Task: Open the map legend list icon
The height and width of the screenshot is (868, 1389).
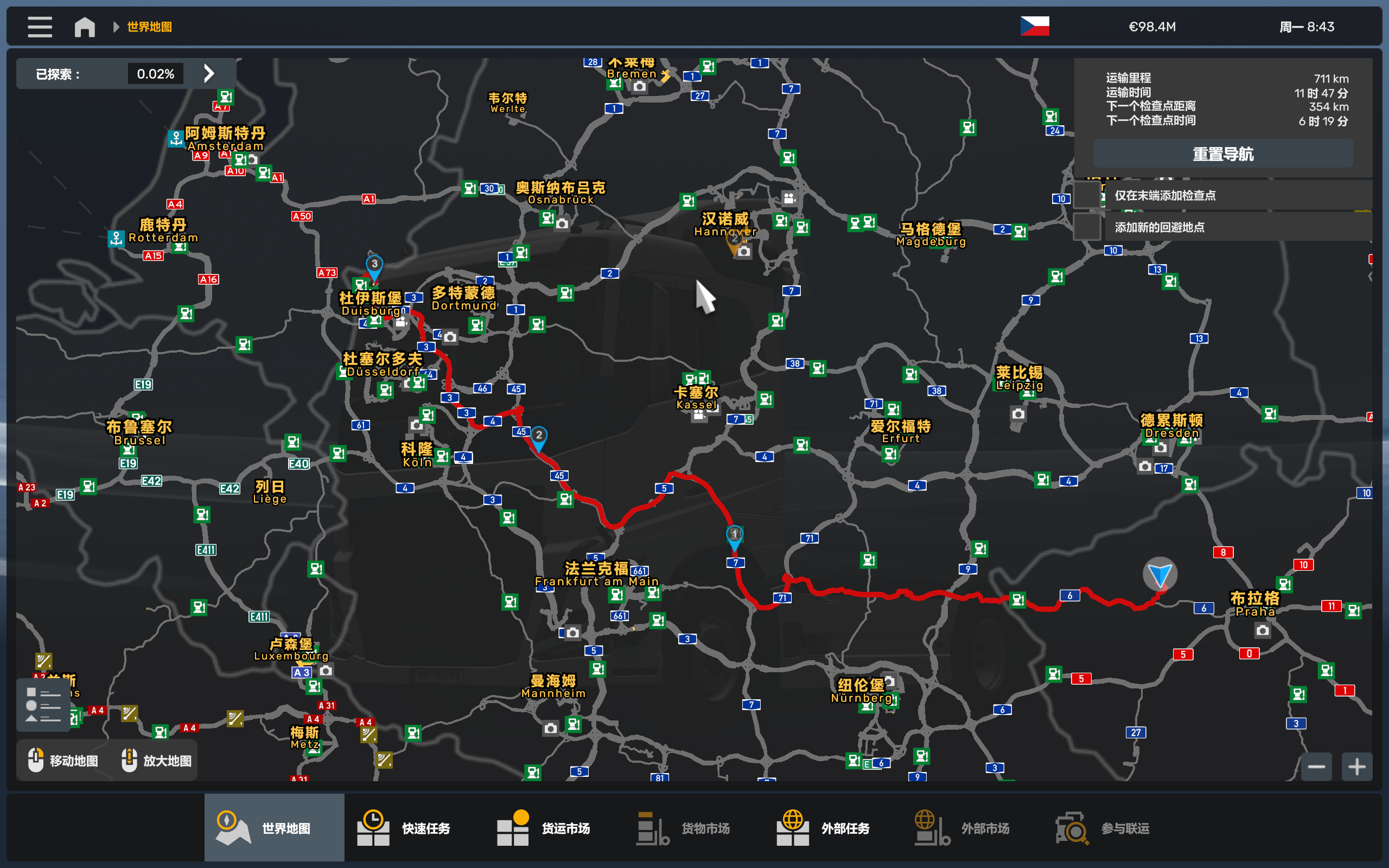Action: 43,704
